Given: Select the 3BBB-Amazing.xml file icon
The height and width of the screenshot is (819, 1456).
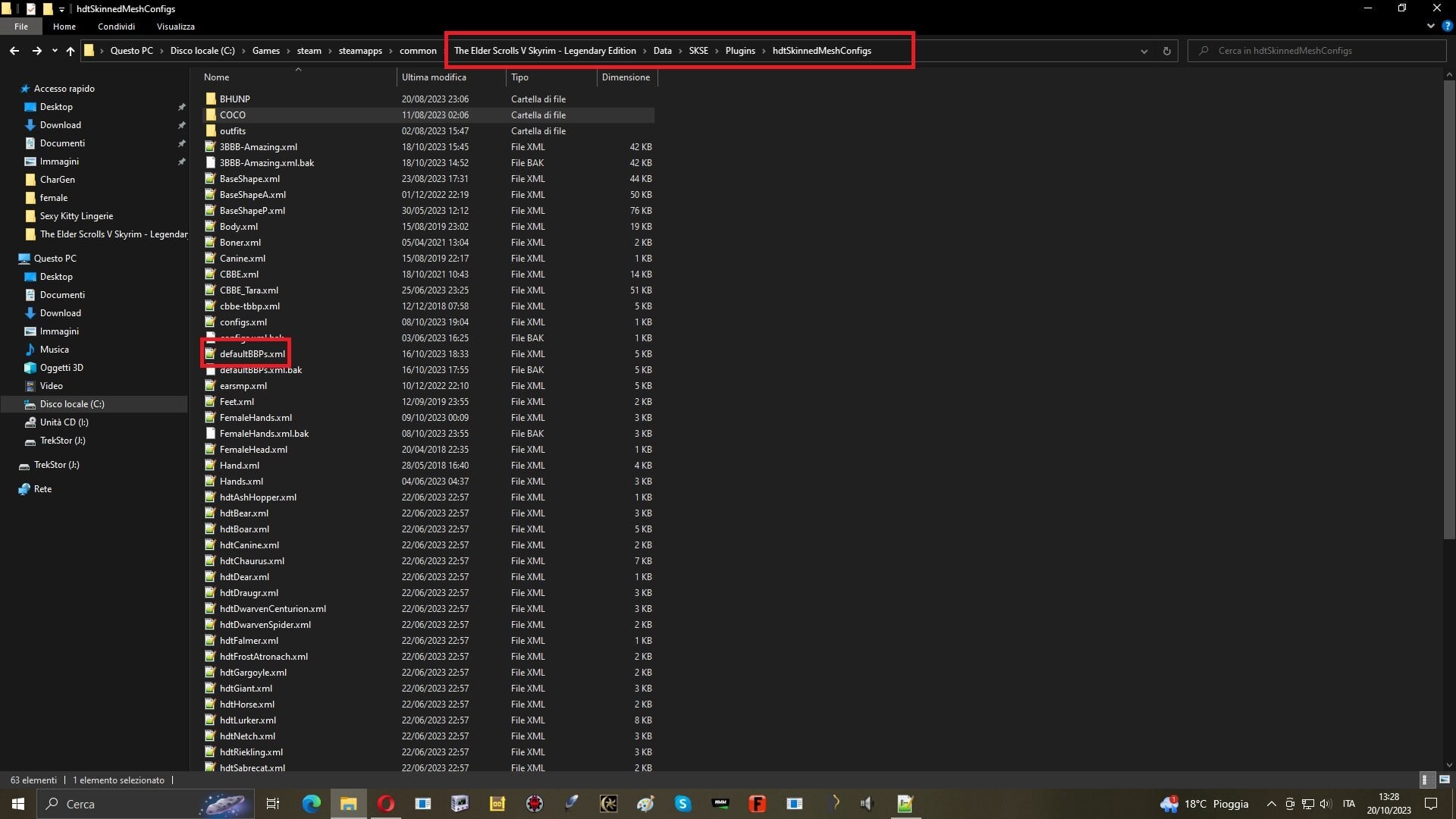Looking at the screenshot, I should 211,147.
